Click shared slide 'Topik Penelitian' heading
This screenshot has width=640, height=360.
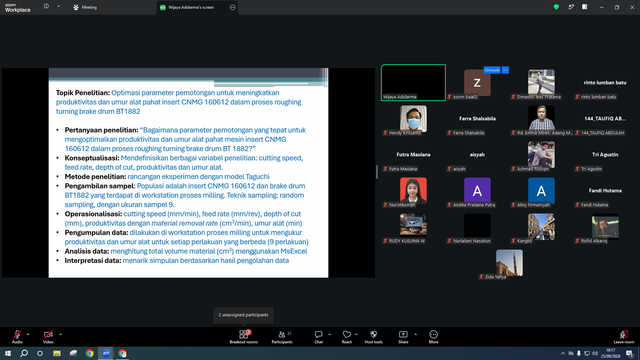click(83, 93)
